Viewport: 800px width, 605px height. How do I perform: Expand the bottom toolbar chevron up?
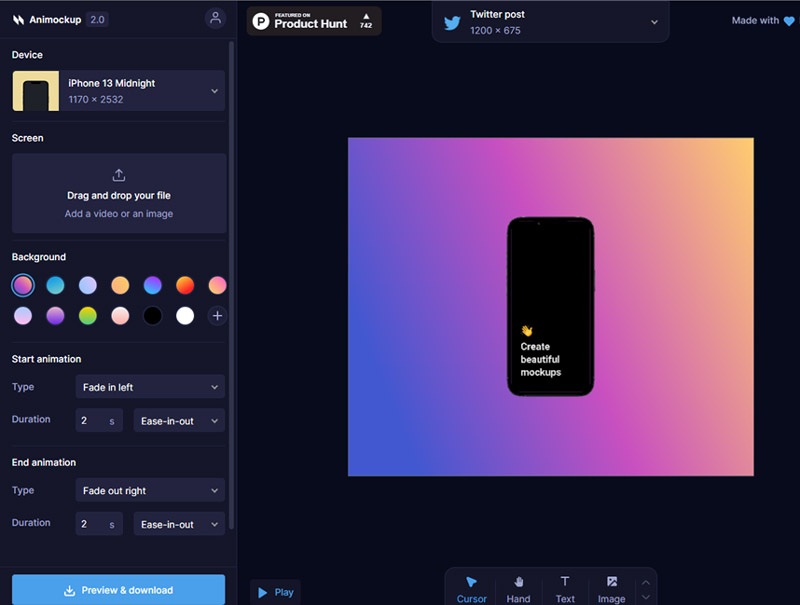(646, 581)
